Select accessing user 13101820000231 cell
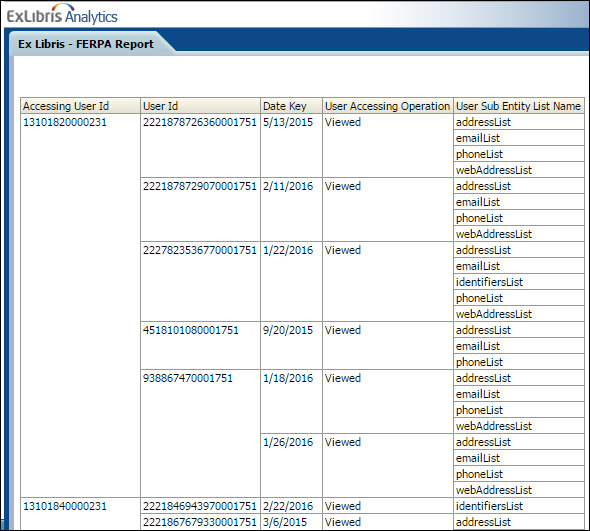The image size is (590, 531). coord(81,306)
